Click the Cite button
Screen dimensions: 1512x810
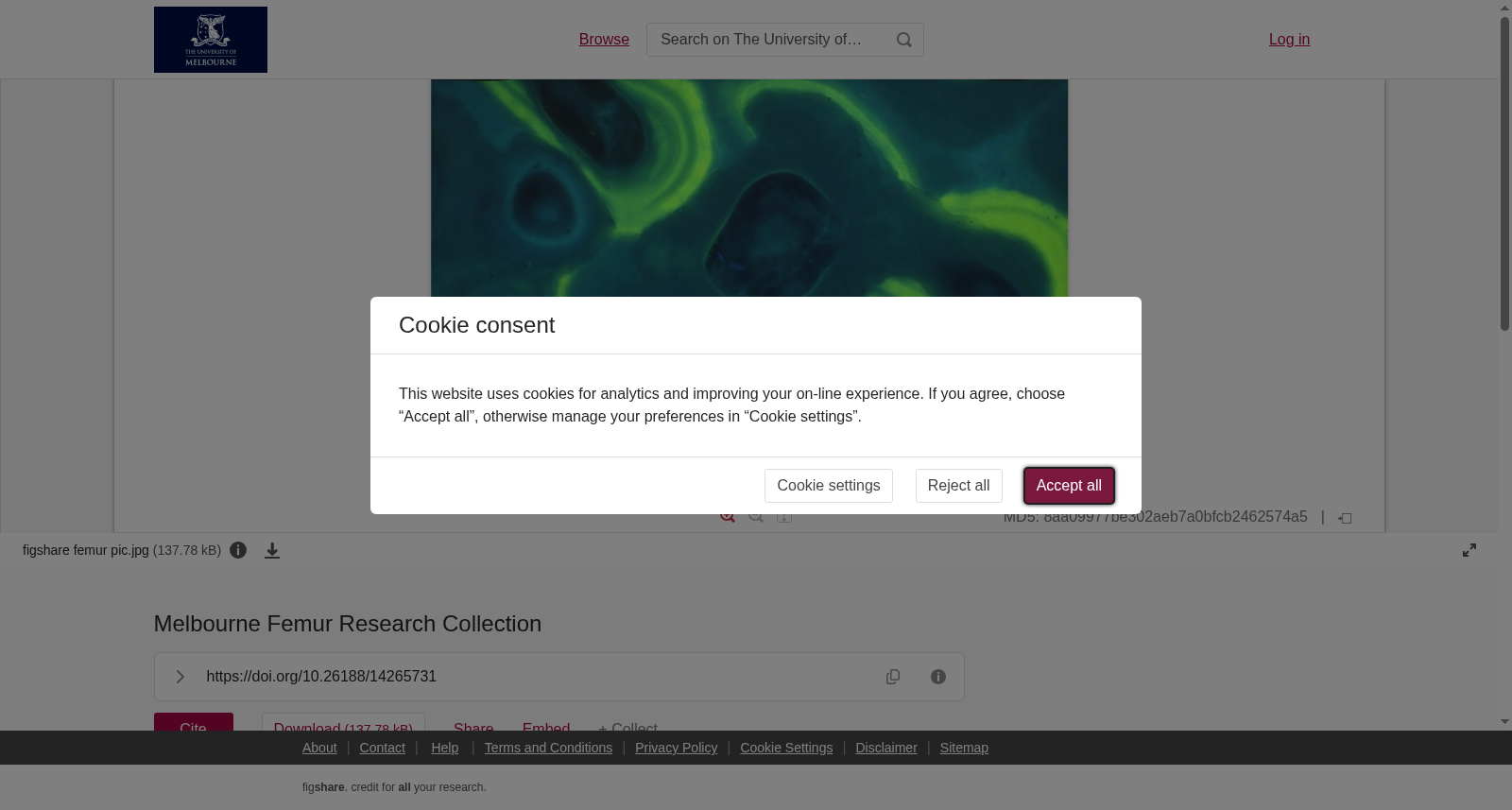pos(194,722)
